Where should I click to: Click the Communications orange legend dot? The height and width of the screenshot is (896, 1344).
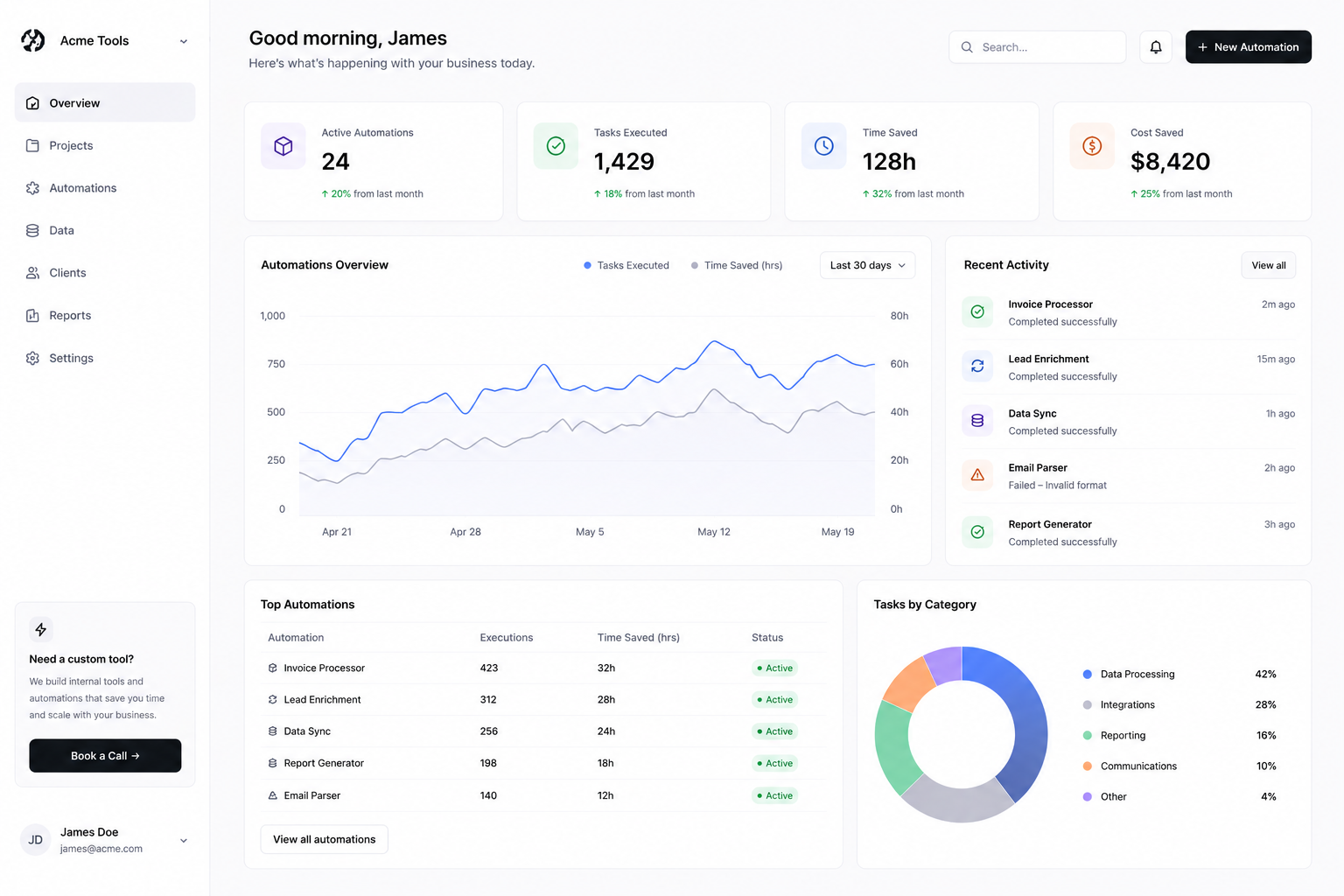(1088, 766)
